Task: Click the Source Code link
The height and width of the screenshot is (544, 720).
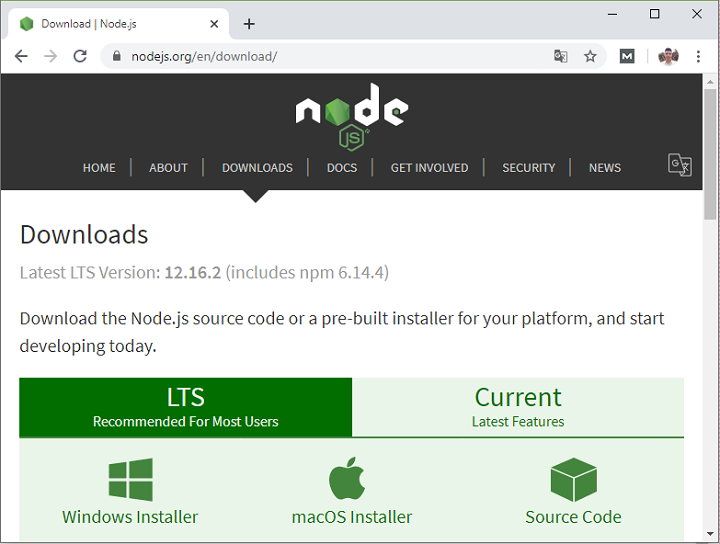Action: (x=574, y=517)
